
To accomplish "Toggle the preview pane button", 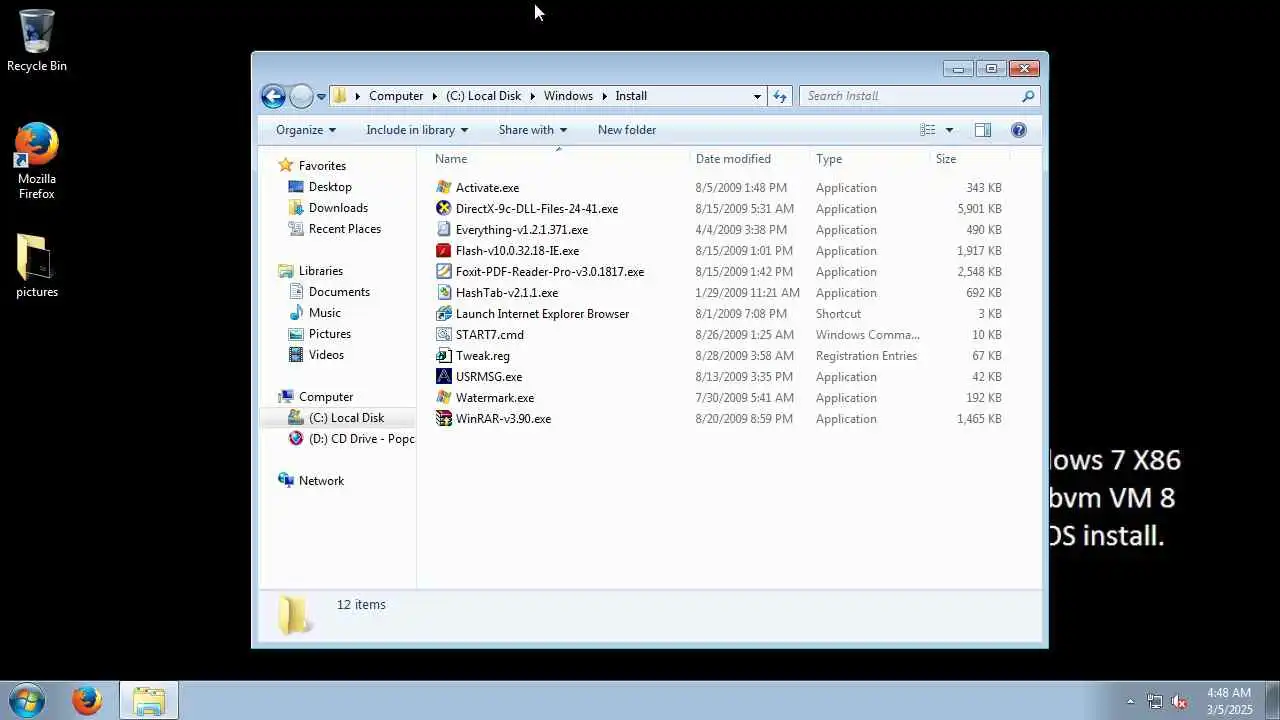I will point(983,130).
